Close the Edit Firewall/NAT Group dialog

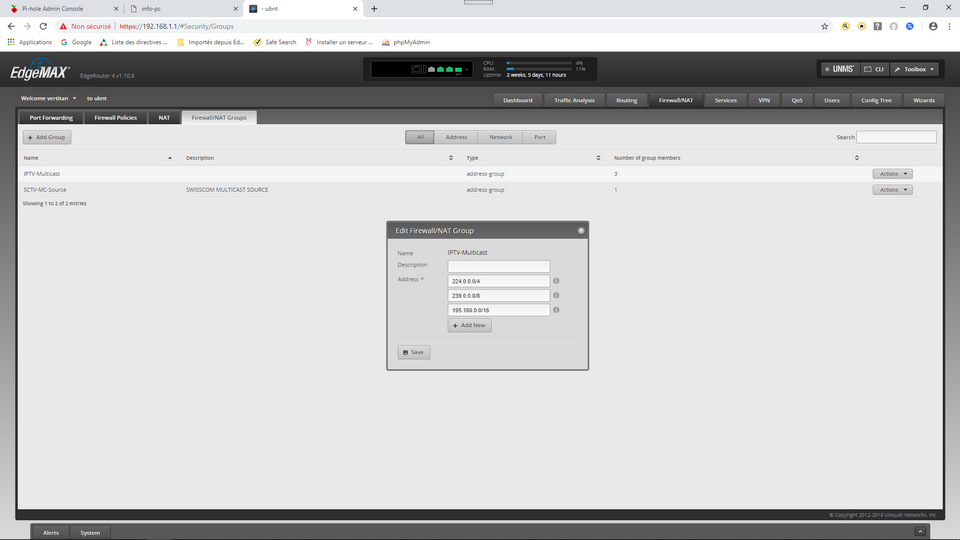pos(581,230)
